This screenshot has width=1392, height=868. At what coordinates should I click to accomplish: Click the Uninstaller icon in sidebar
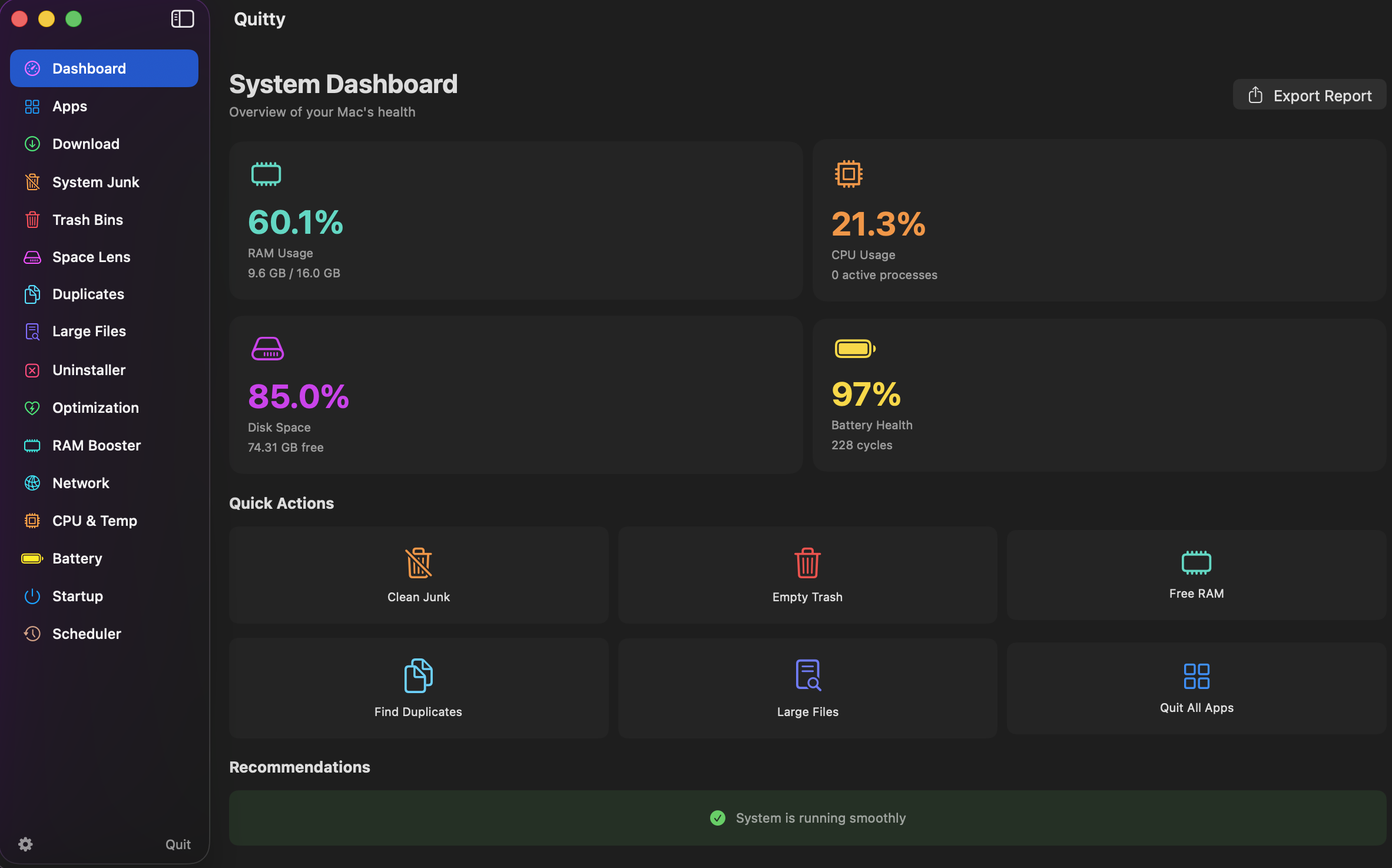(32, 370)
